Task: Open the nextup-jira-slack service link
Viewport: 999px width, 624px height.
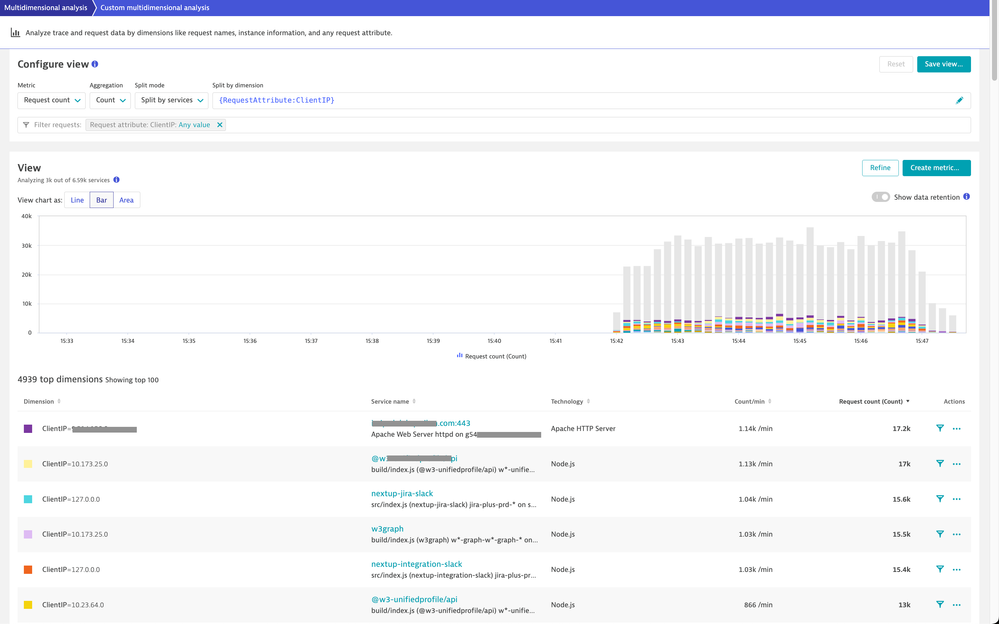Action: (402, 493)
